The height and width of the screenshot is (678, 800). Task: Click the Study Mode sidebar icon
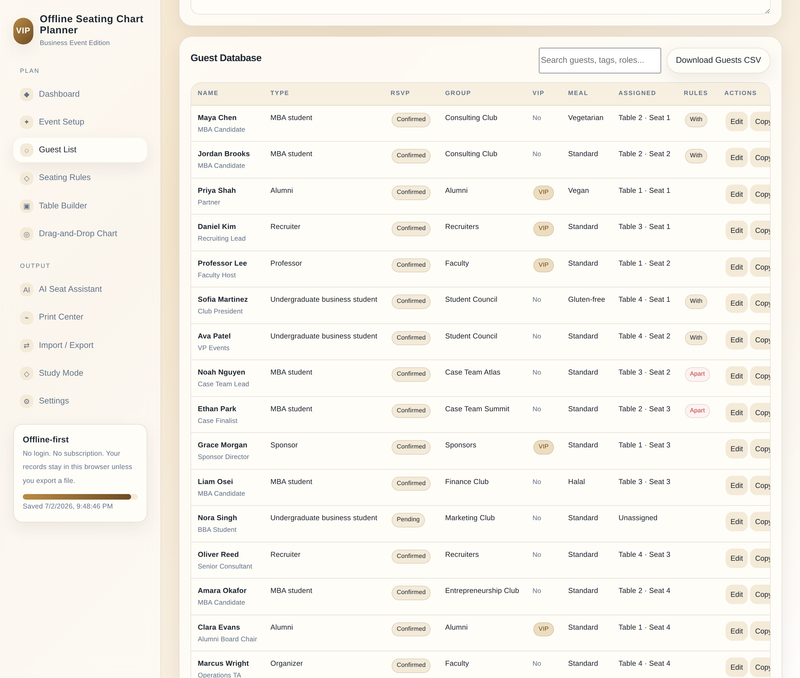[x=27, y=373]
